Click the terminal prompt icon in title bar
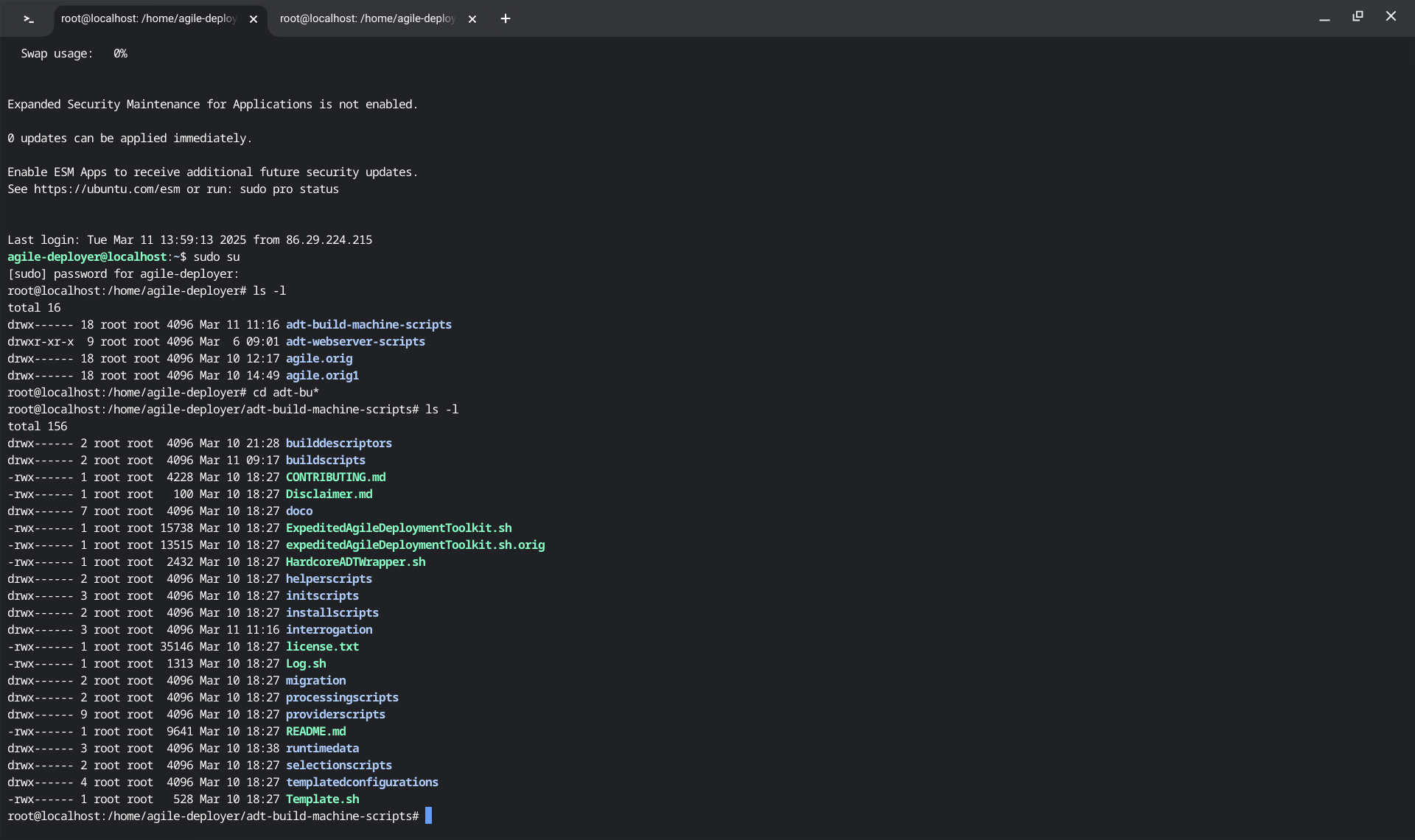Screen dimensions: 1415x840 [28, 18]
